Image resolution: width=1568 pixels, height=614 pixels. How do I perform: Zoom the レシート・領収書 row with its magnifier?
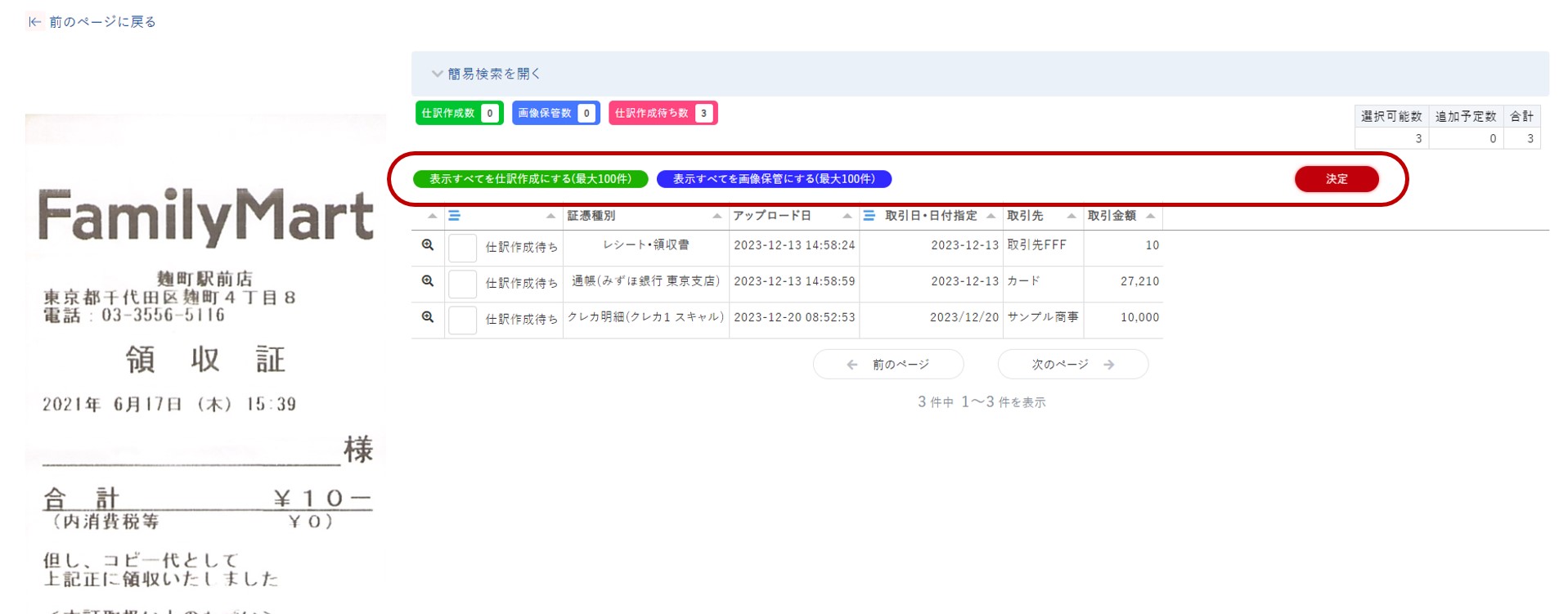click(427, 244)
